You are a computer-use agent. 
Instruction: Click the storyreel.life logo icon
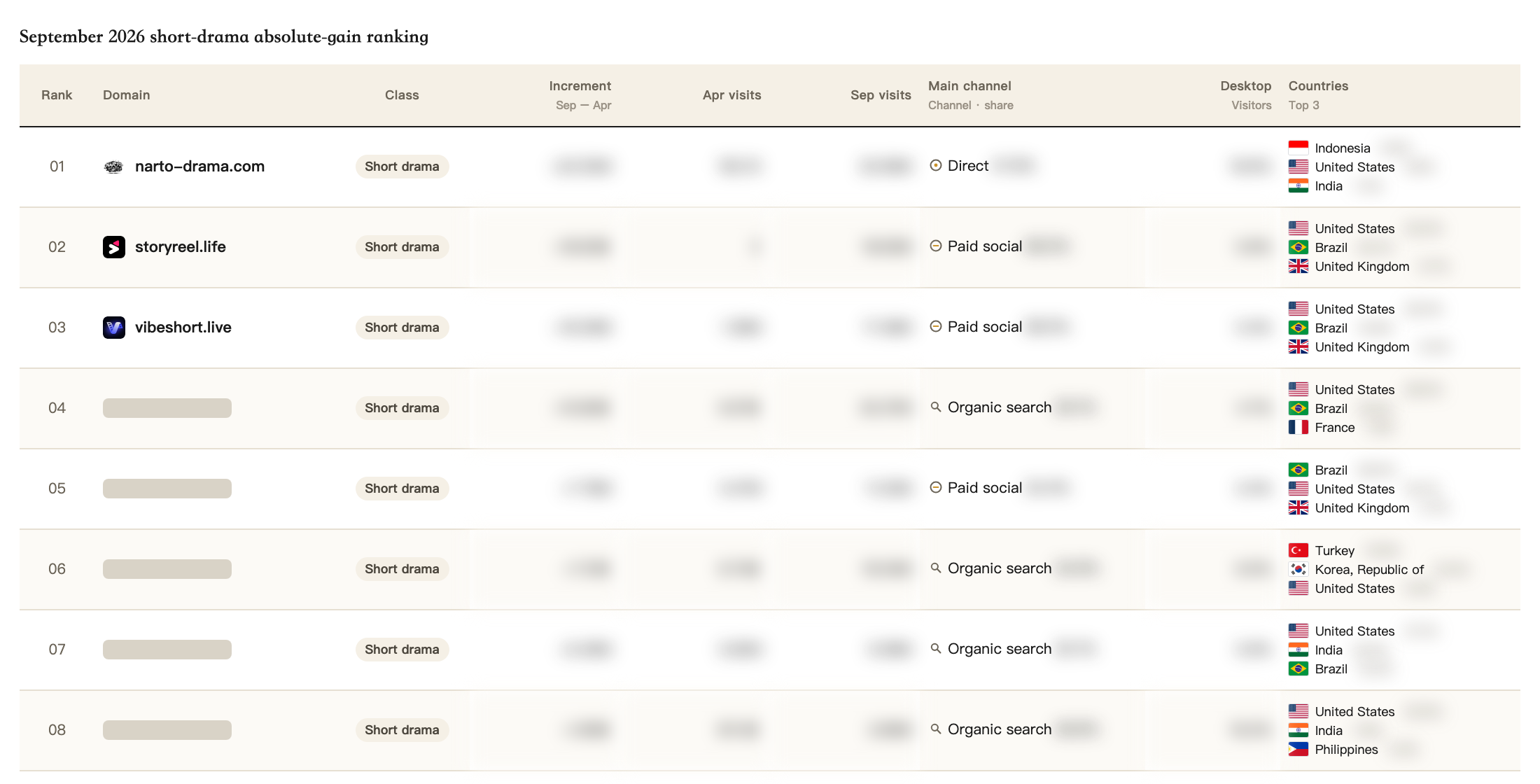coord(114,247)
